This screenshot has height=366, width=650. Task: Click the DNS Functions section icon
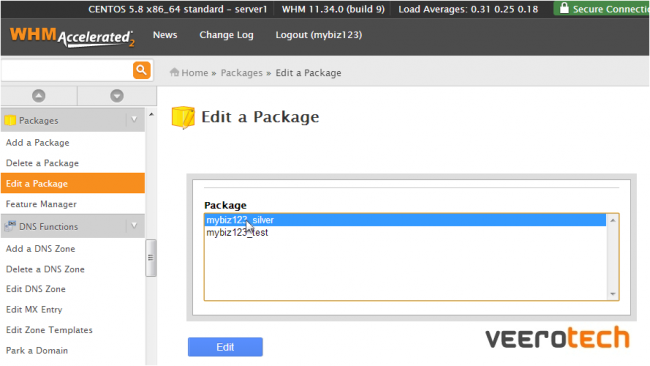click(x=10, y=226)
